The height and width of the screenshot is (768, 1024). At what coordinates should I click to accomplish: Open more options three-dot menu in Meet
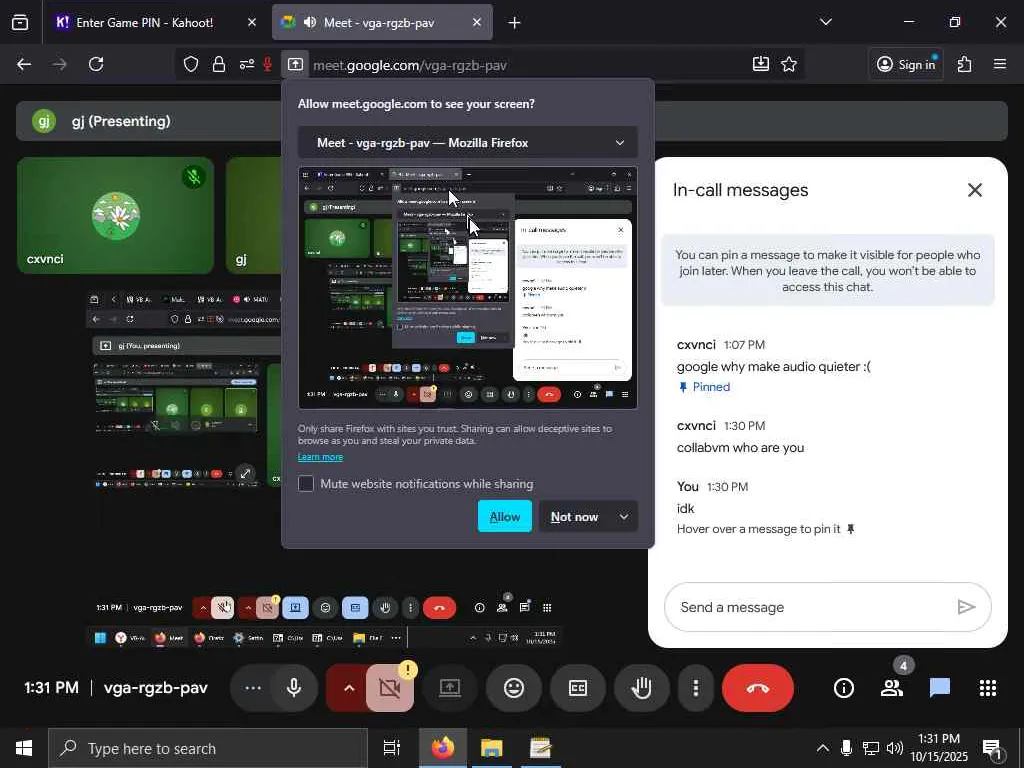pos(696,688)
